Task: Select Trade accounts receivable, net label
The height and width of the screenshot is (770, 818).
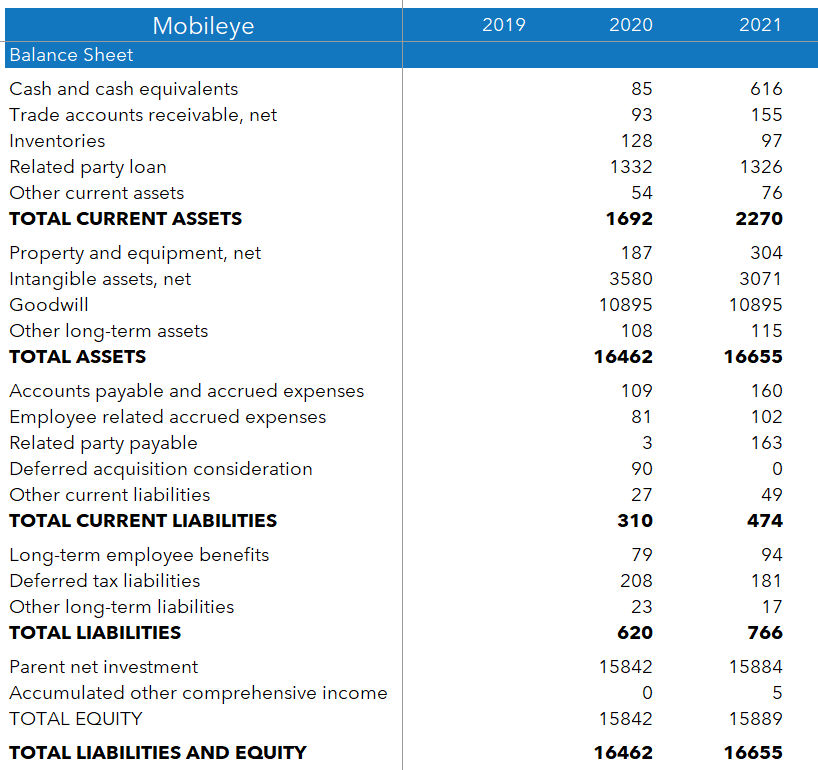Action: [143, 115]
